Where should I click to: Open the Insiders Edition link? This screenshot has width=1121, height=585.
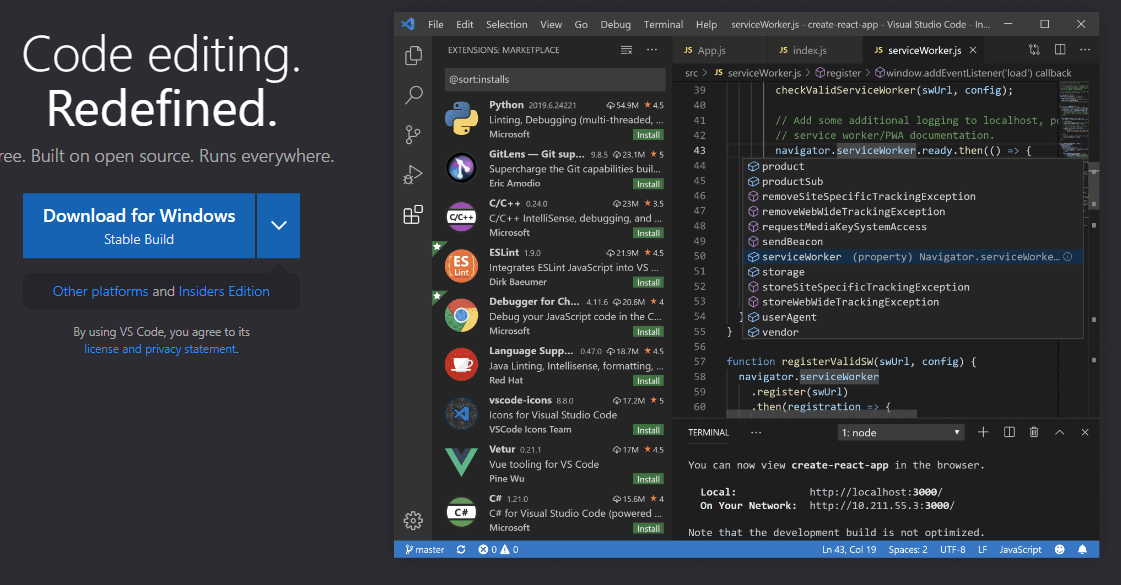[224, 291]
